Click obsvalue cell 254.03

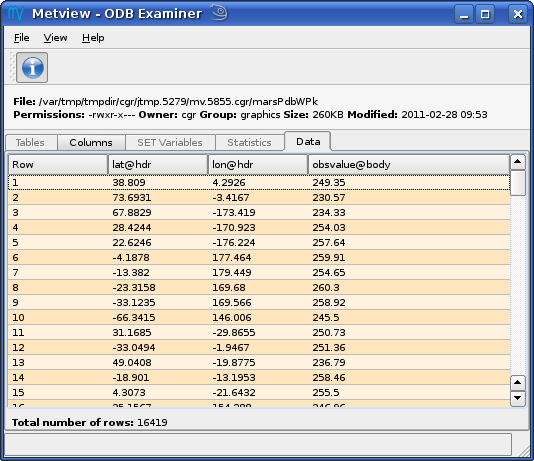pyautogui.click(x=409, y=227)
